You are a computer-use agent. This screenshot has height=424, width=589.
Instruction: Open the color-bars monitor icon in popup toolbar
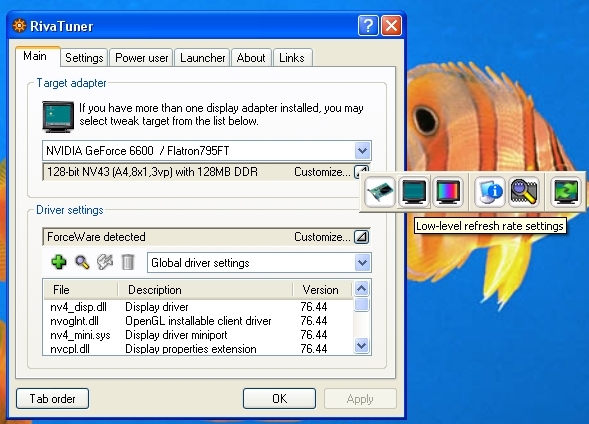point(448,192)
